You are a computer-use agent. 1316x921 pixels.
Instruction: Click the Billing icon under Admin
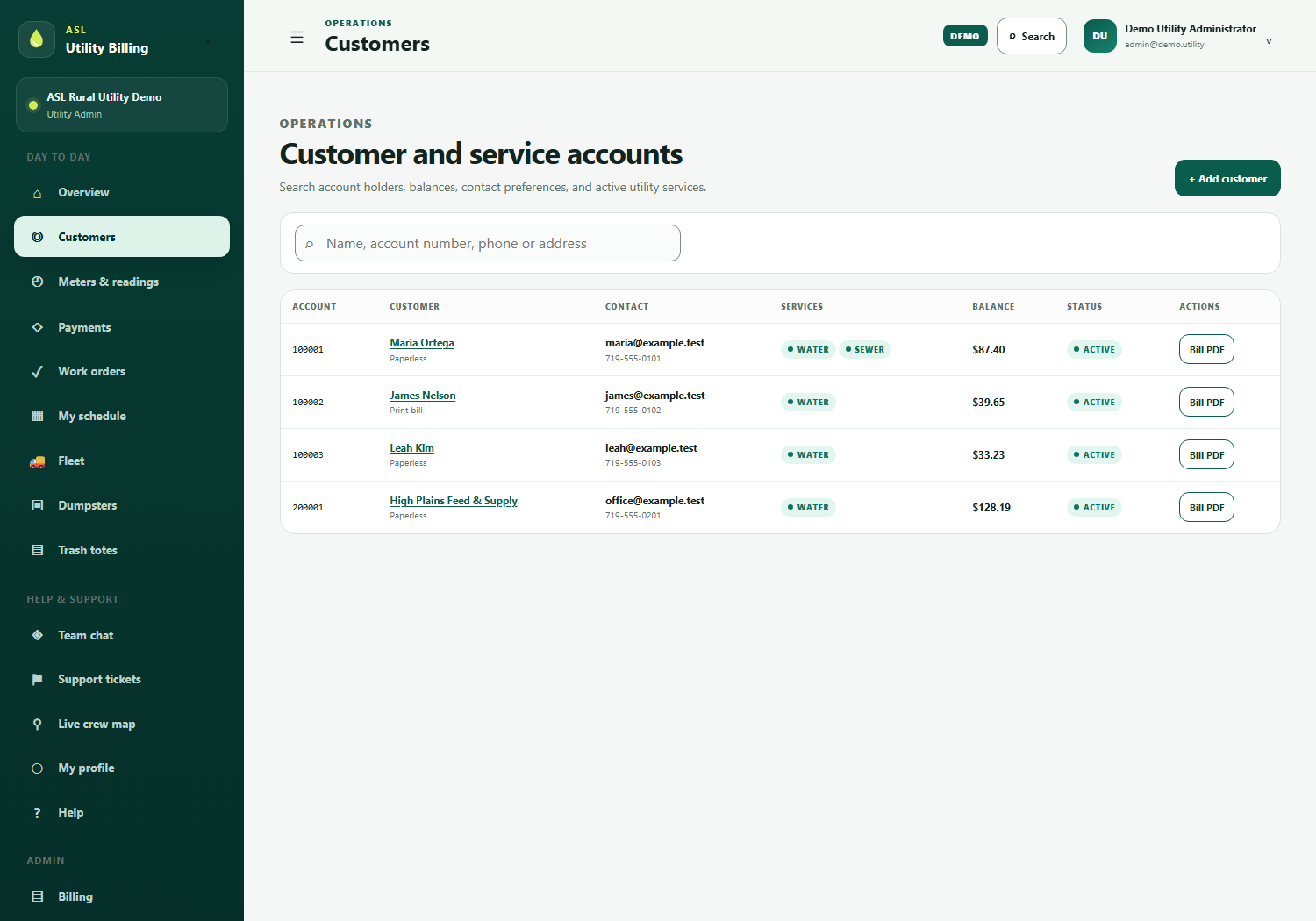(37, 896)
